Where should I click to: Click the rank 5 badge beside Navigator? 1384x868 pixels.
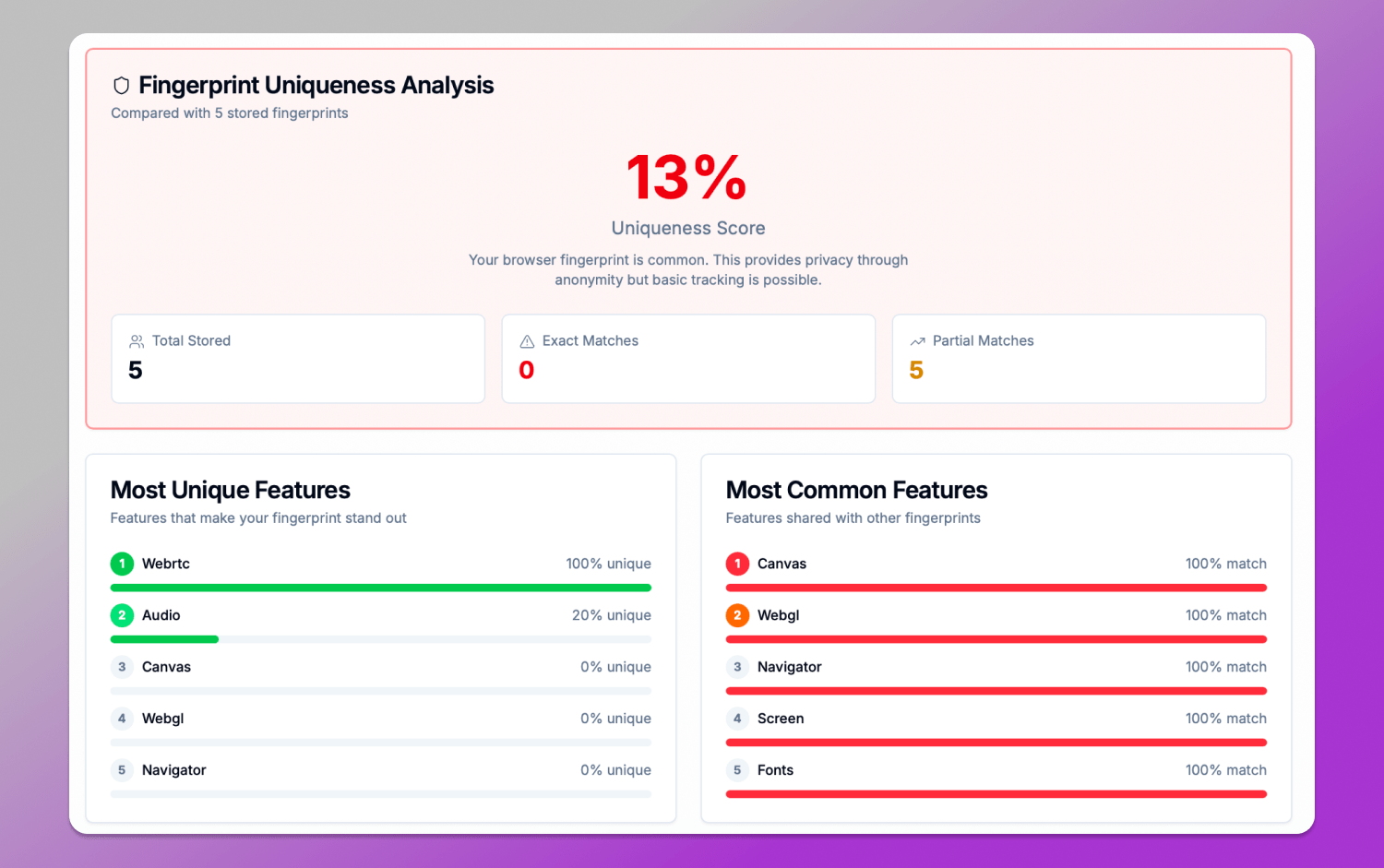[x=122, y=770]
